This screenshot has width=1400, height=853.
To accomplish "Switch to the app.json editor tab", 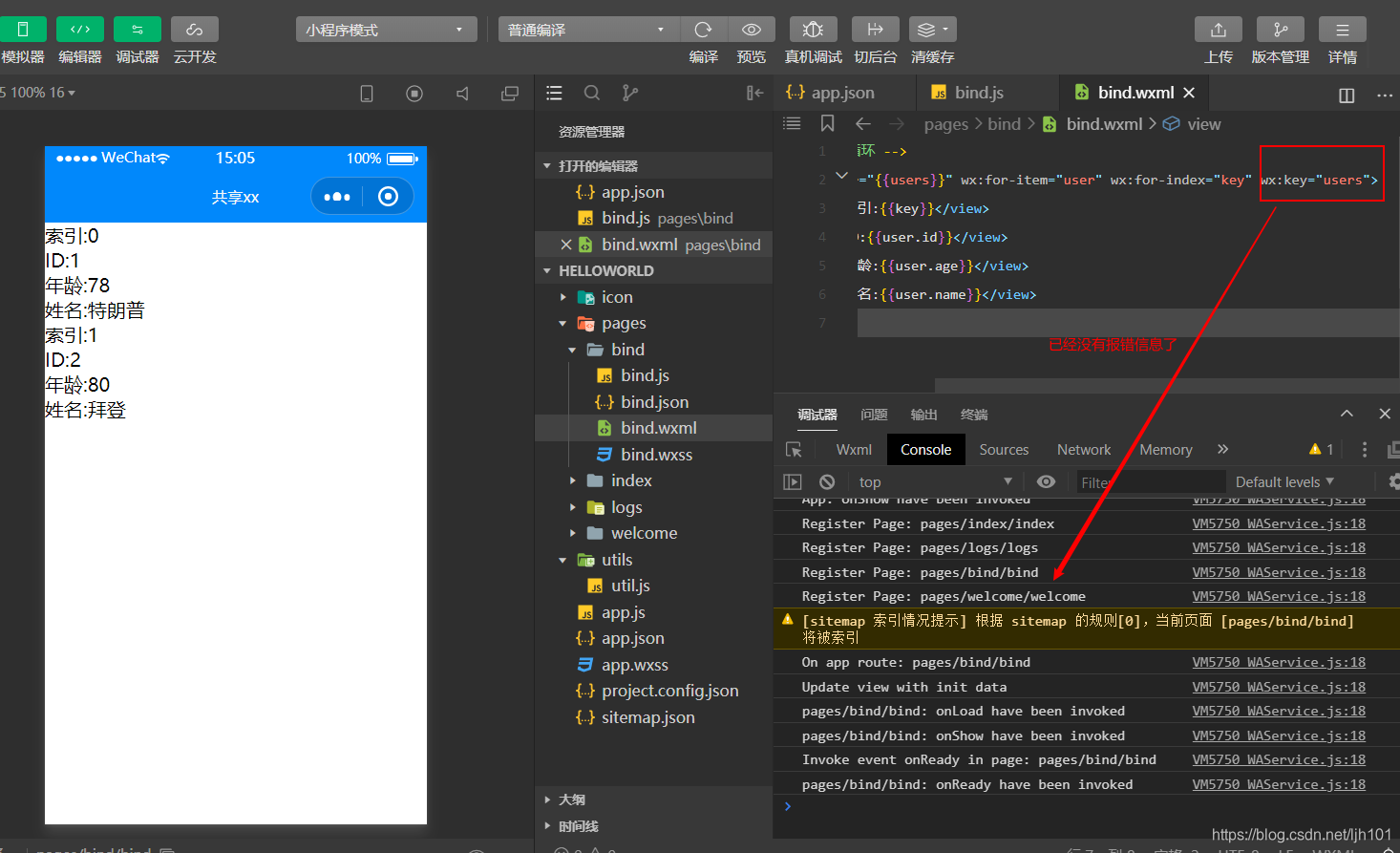I will coord(844,93).
